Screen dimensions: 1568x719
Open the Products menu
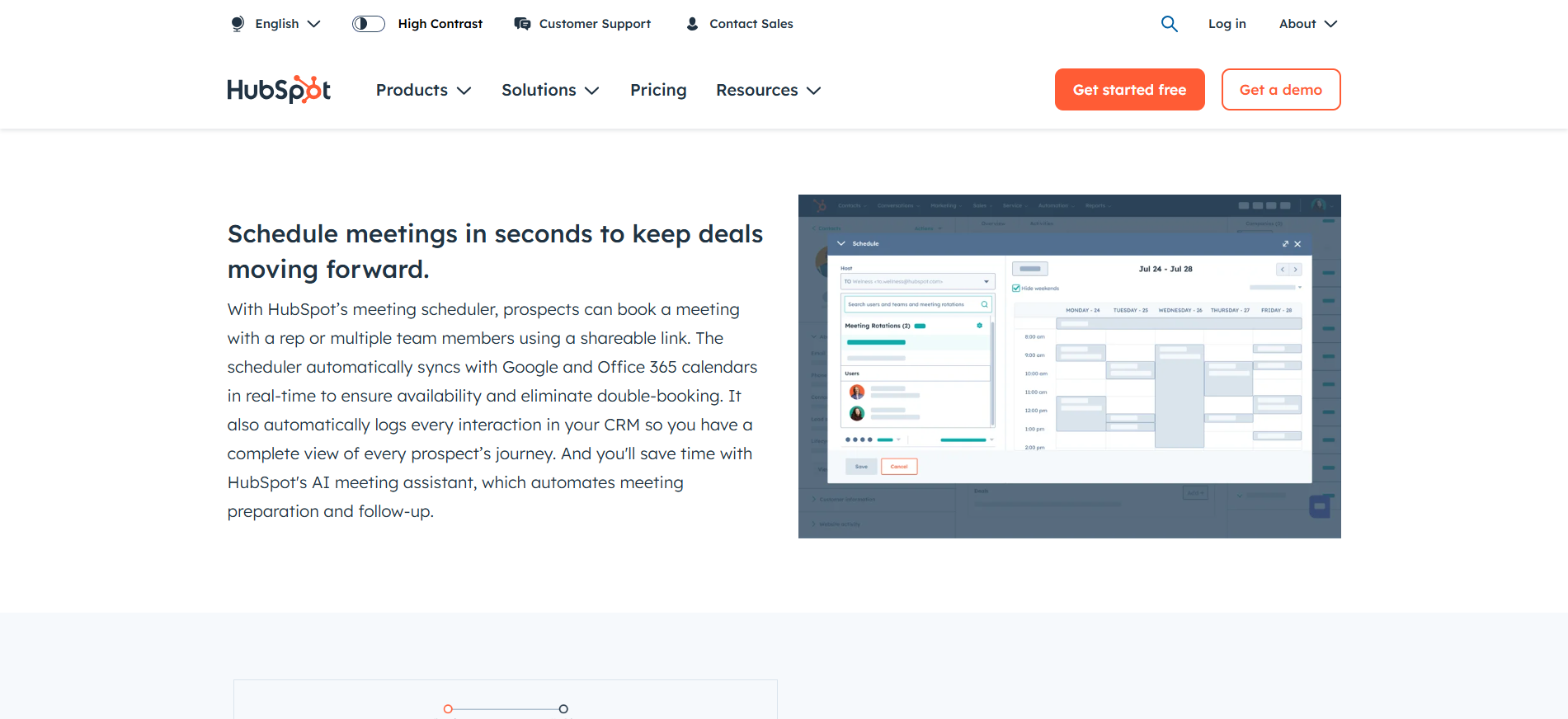coord(423,90)
